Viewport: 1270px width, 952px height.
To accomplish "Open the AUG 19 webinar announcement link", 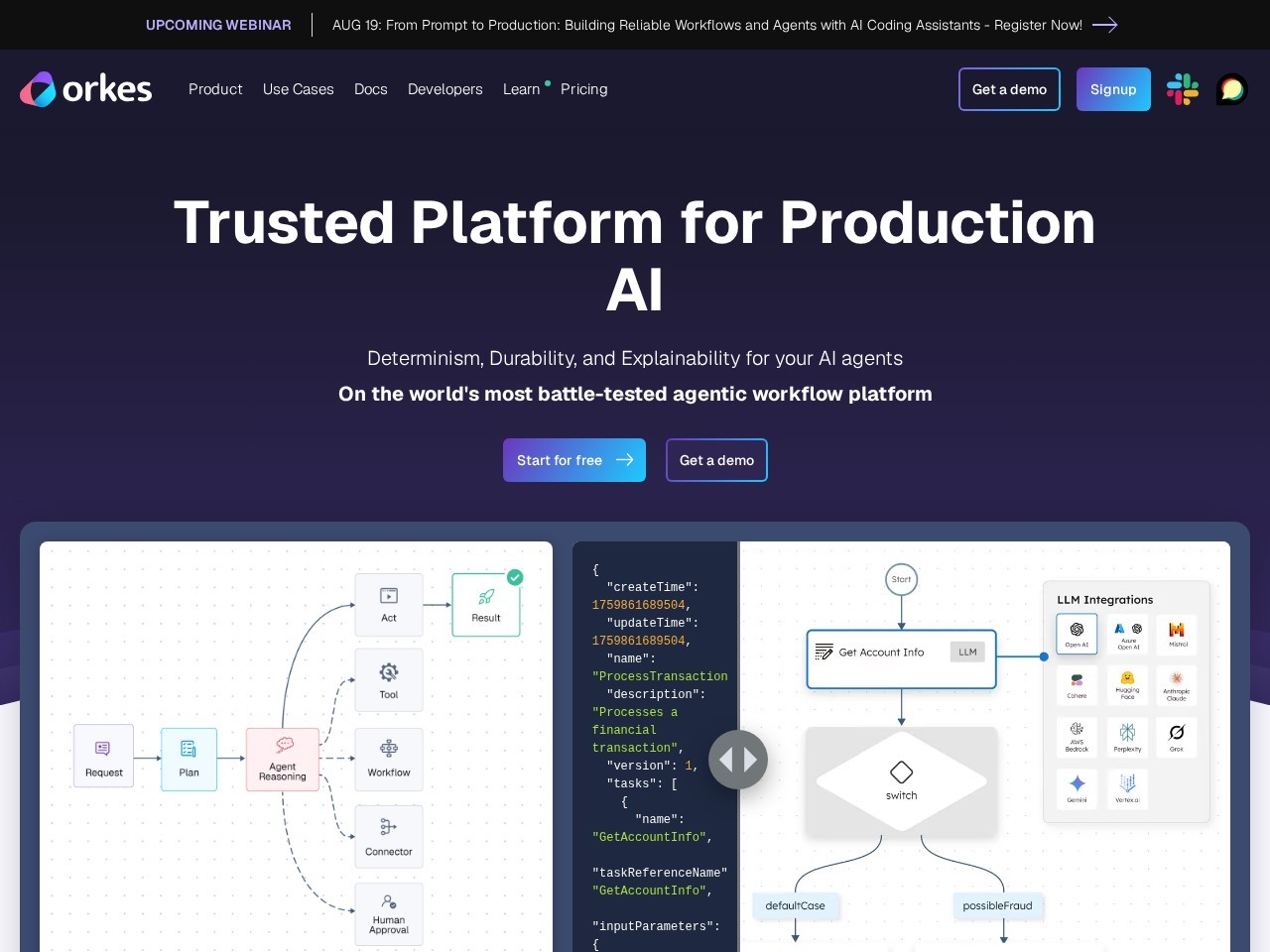I will 707,25.
